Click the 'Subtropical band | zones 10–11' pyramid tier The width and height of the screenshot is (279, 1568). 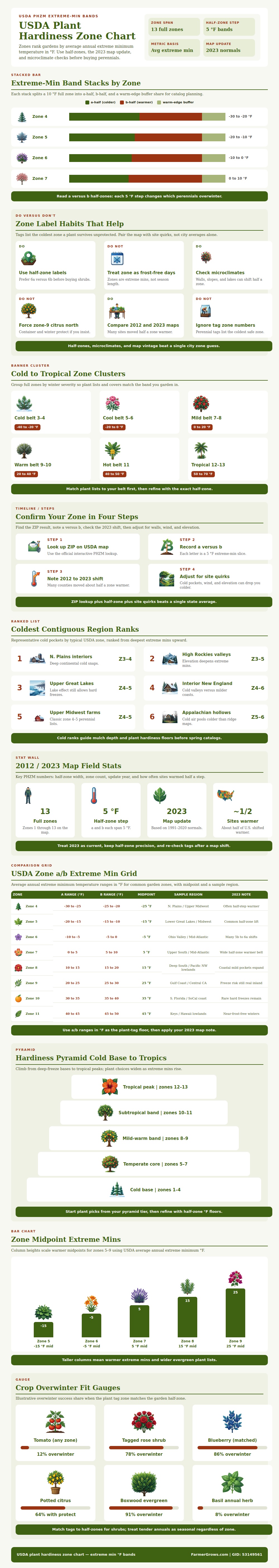(x=144, y=1113)
